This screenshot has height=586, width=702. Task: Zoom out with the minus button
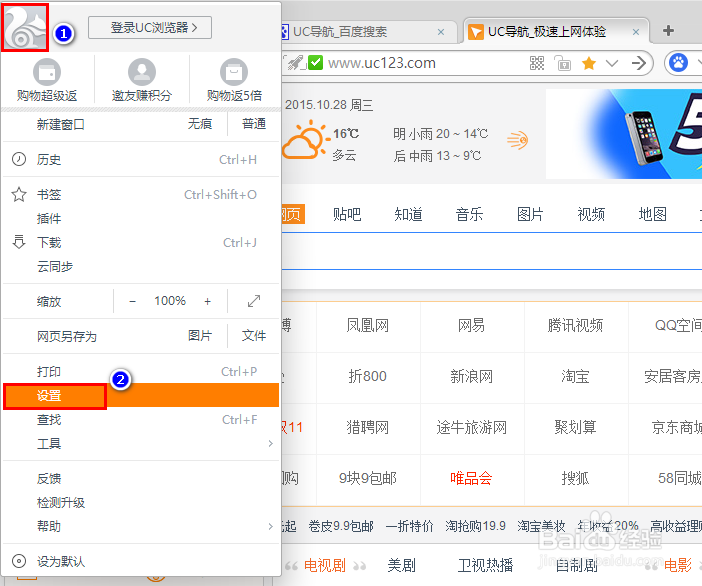click(133, 301)
